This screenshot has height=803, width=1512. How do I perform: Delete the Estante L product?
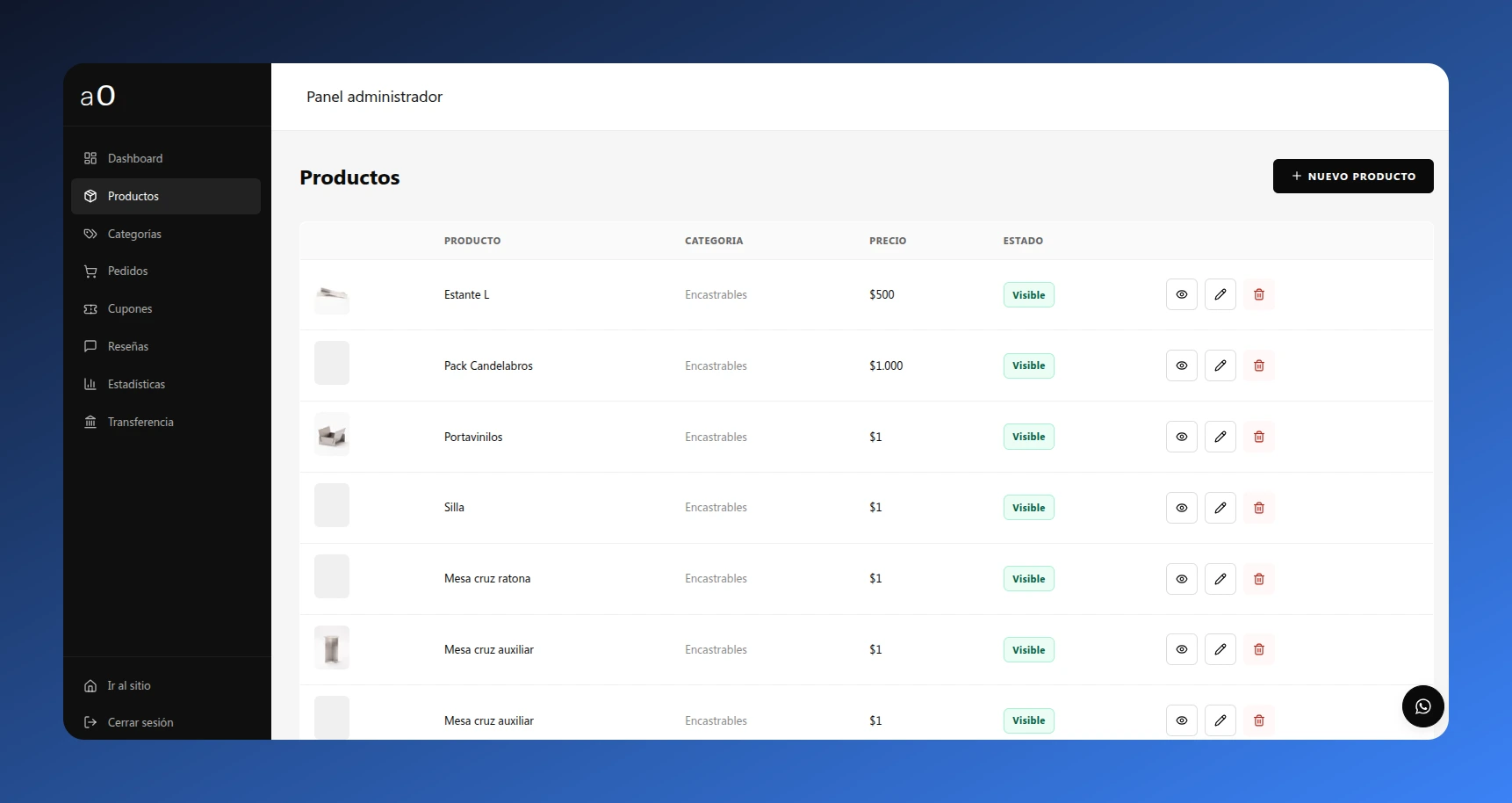[1258, 294]
